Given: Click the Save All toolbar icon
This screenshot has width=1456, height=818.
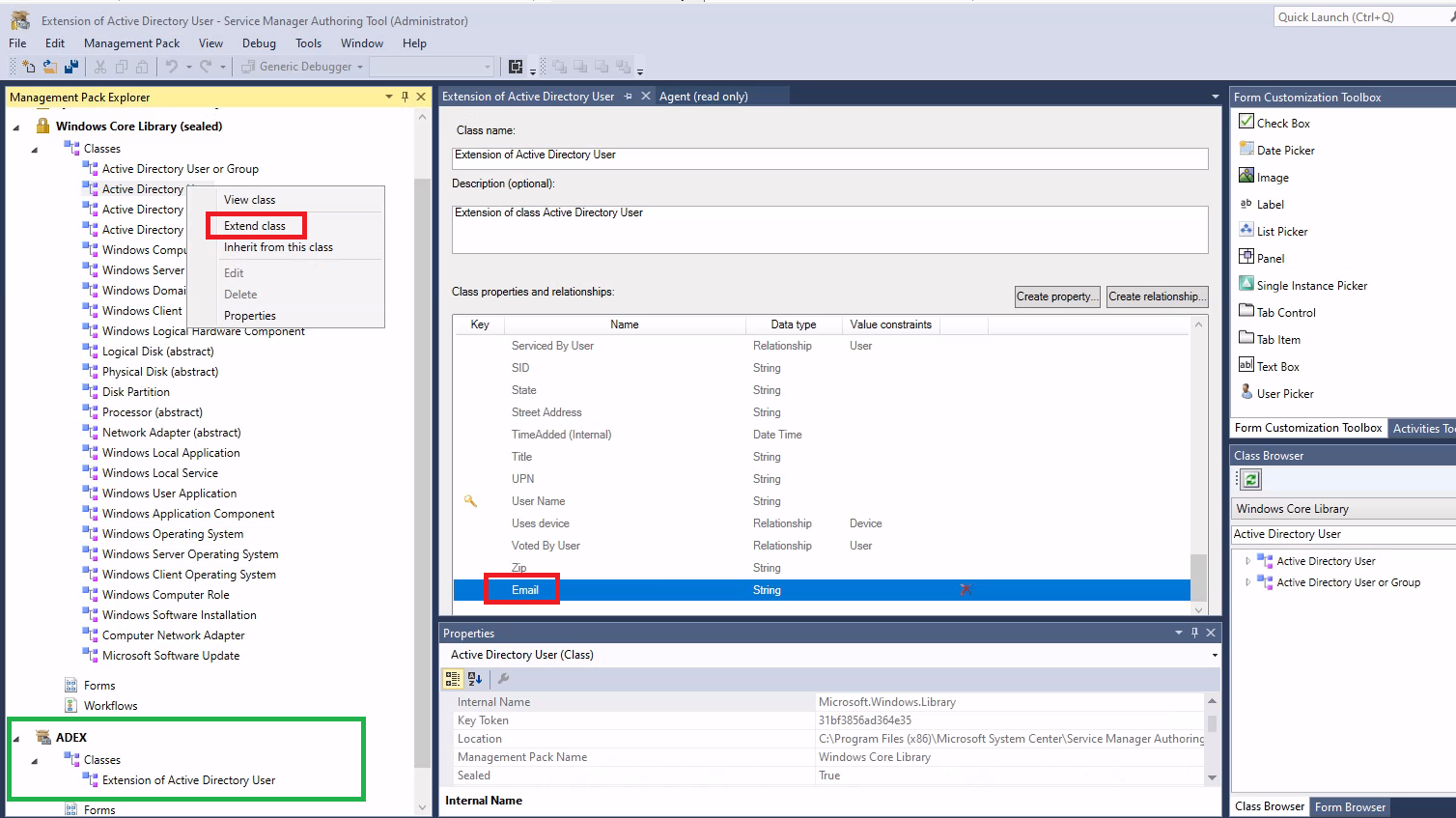Looking at the screenshot, I should 71,67.
